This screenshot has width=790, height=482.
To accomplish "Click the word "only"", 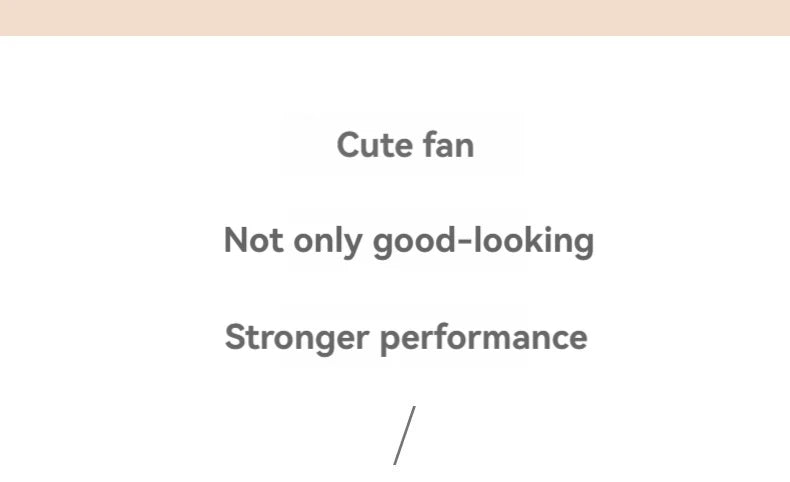I will 327,242.
